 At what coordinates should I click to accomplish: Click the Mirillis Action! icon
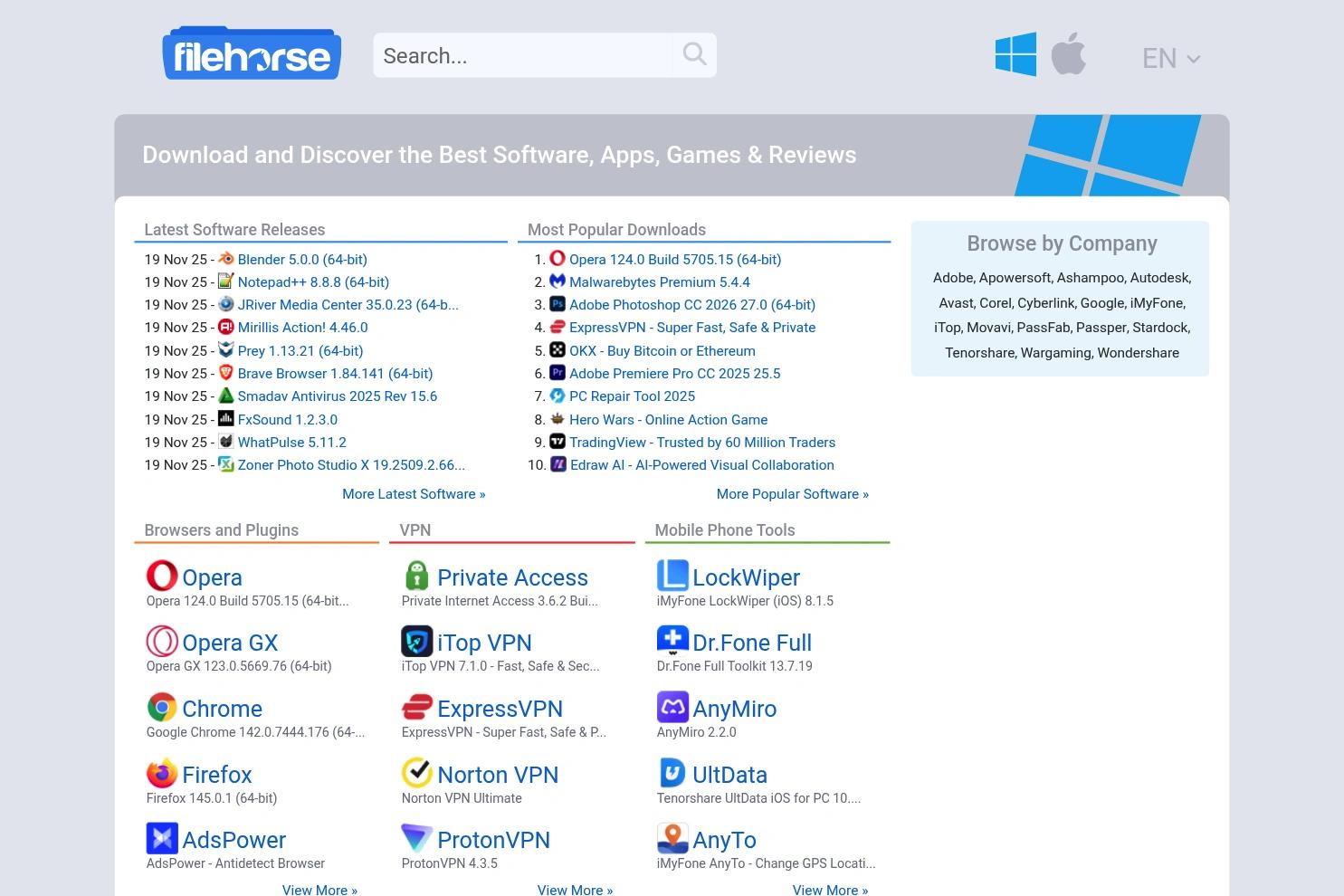(x=226, y=327)
